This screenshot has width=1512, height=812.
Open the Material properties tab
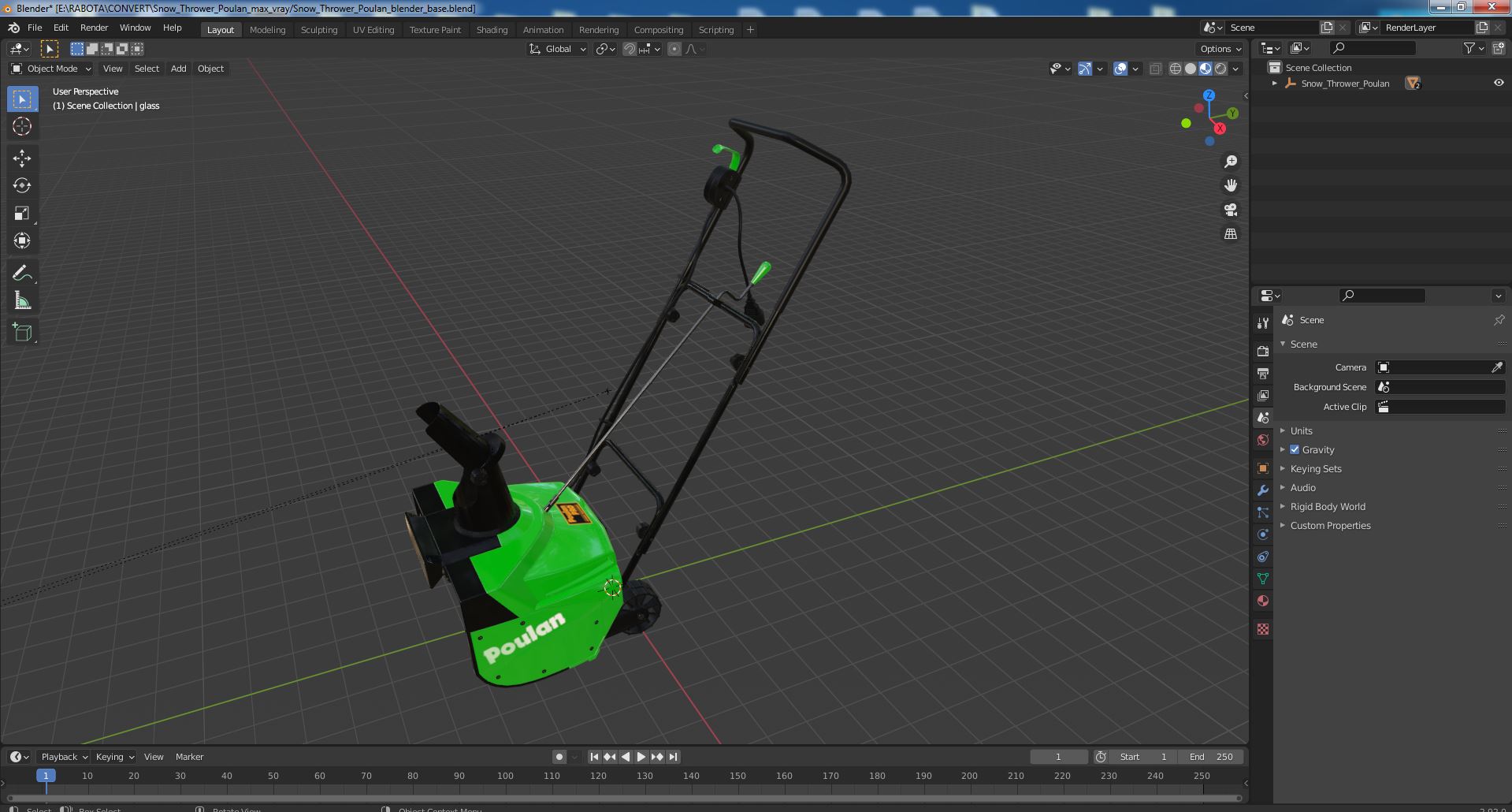1263,601
